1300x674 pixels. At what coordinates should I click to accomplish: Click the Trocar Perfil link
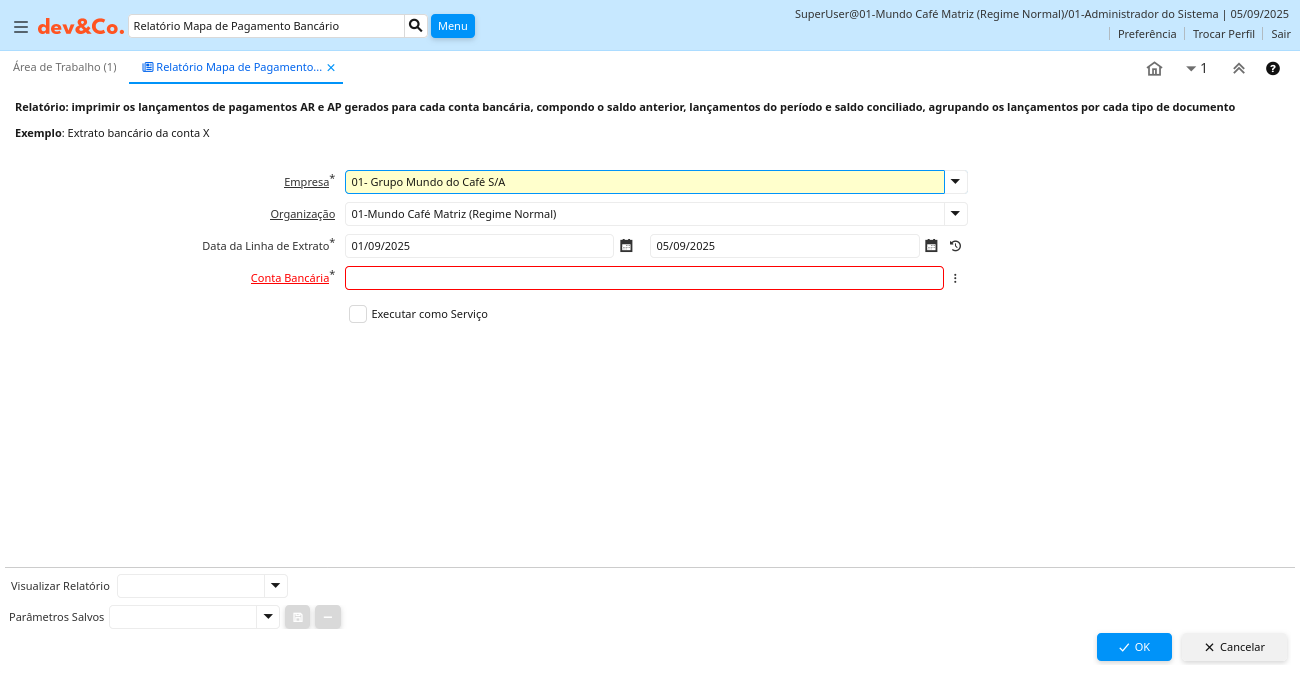click(1223, 34)
